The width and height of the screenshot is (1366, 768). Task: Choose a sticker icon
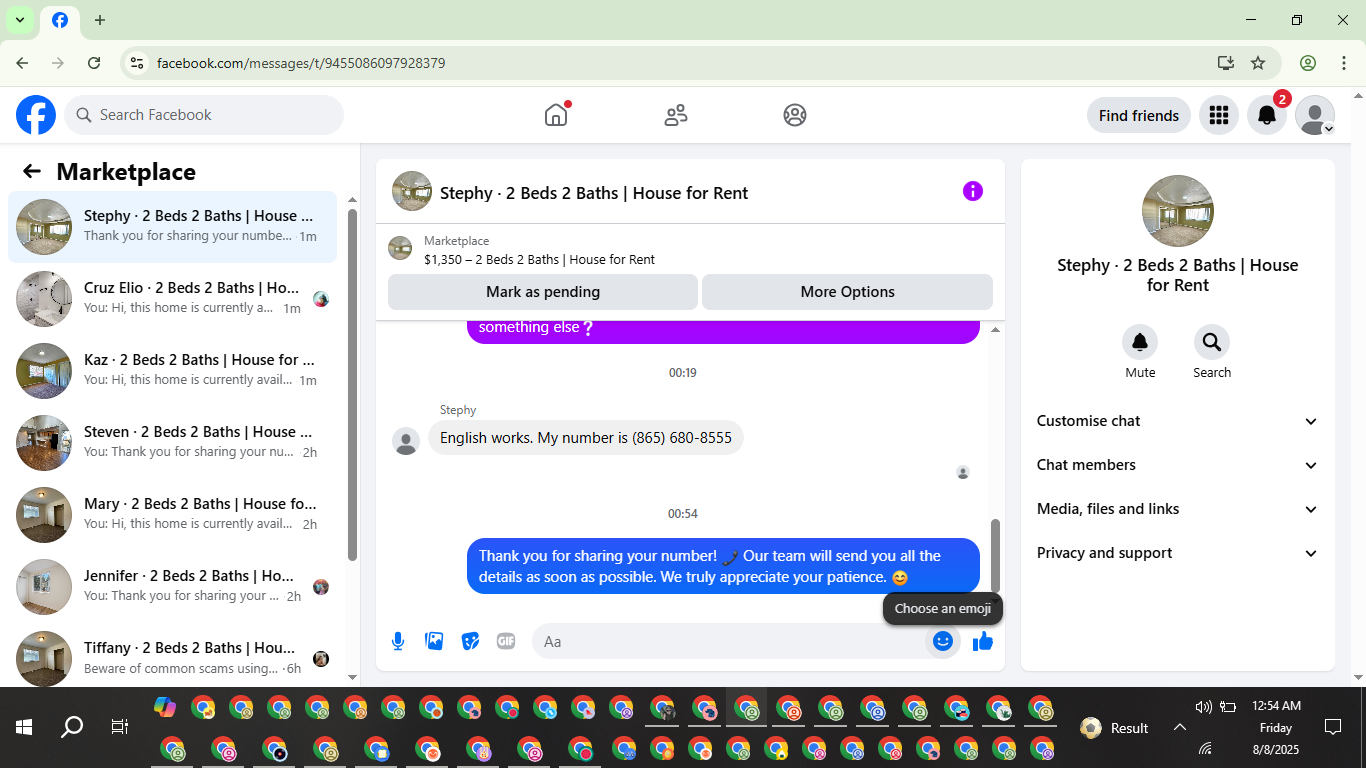(x=470, y=641)
